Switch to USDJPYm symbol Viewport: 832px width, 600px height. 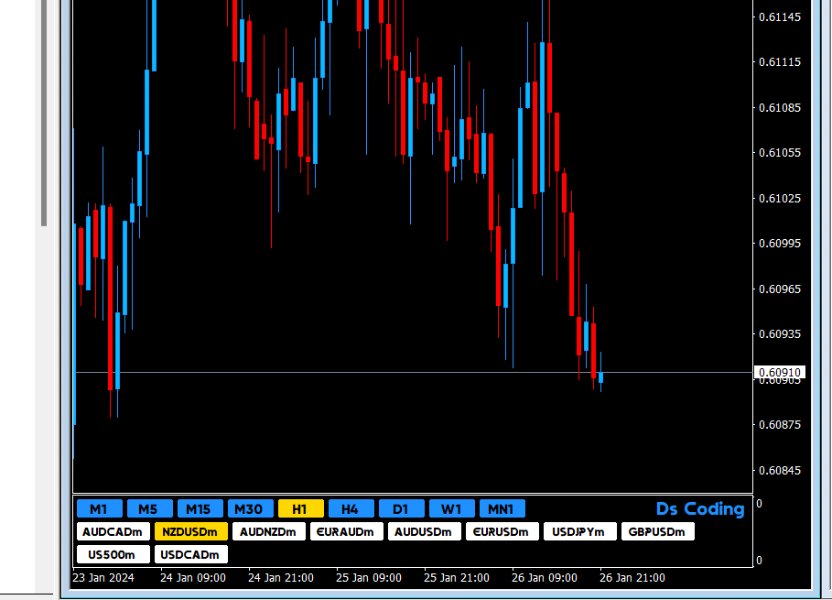[580, 532]
